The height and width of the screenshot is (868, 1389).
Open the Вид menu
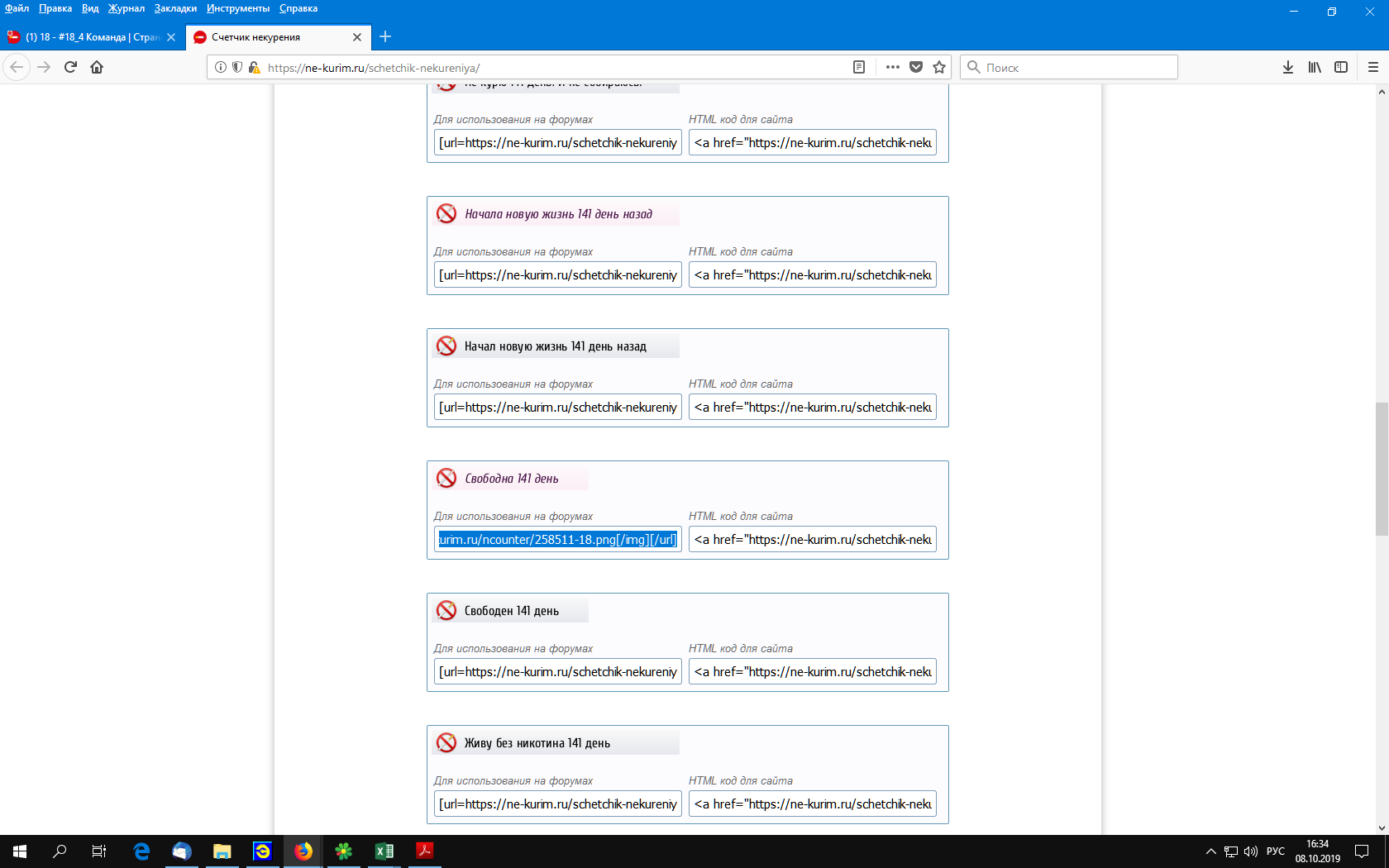pyautogui.click(x=90, y=8)
